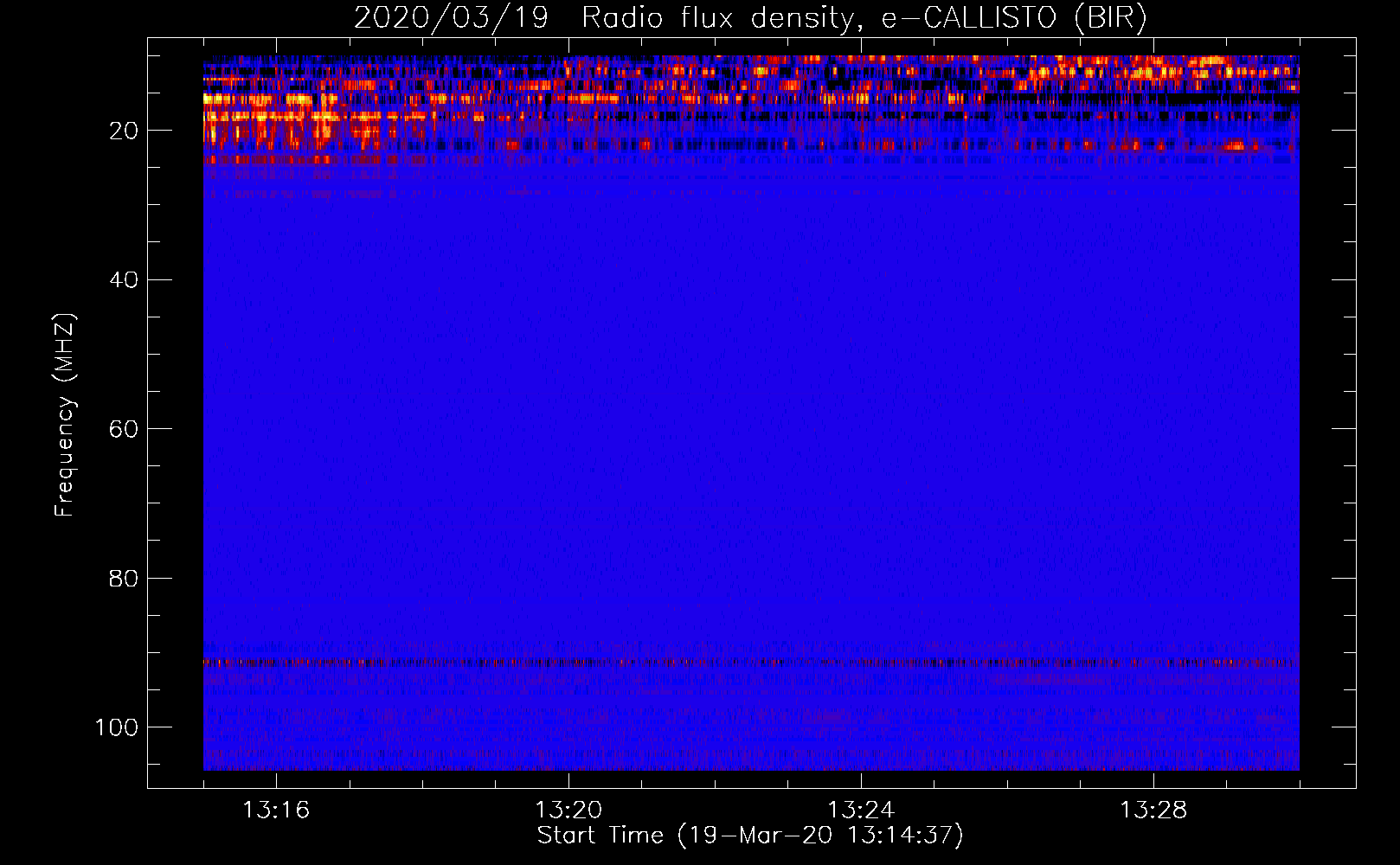
Task: Click the plot title '2020/03/19 Radio flux density'
Action: point(750,17)
